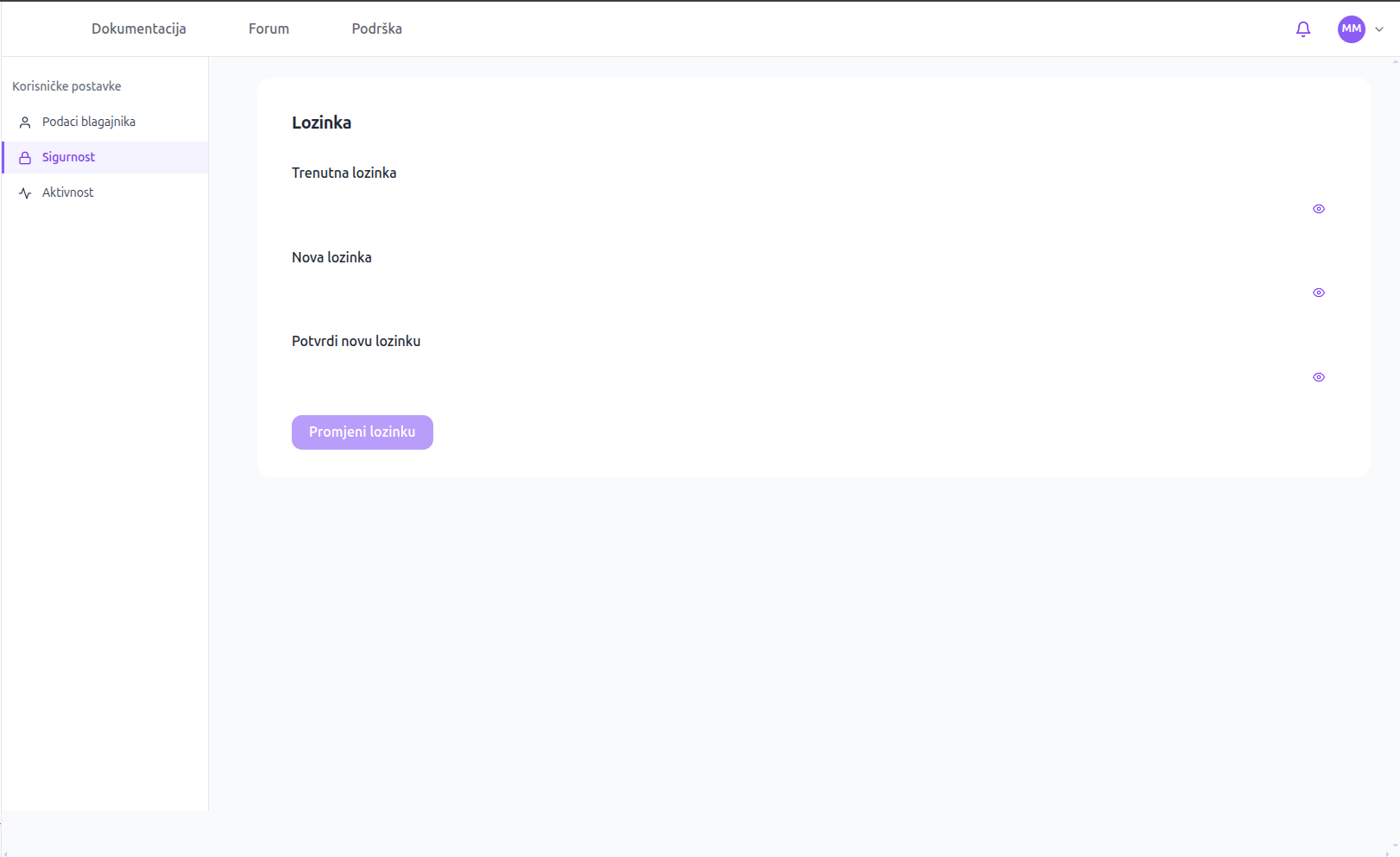Open the notifications bell icon
The width and height of the screenshot is (1400, 857).
point(1303,29)
